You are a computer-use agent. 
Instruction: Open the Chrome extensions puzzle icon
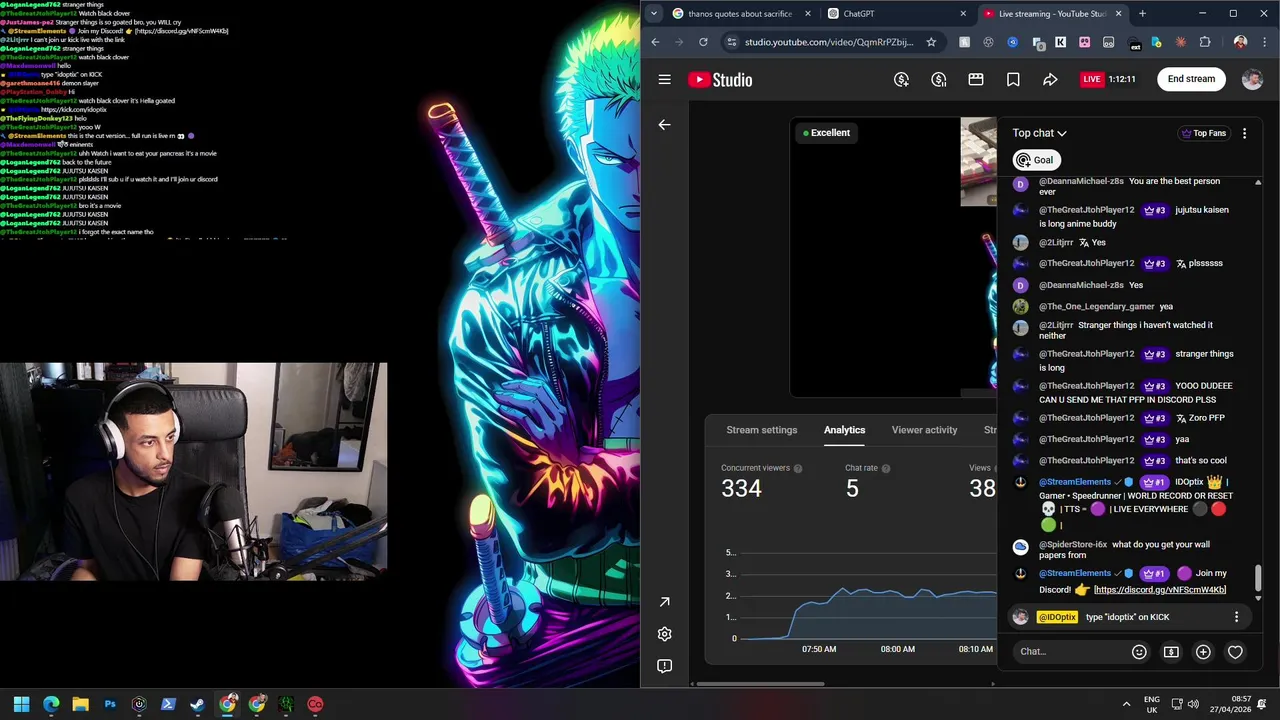[x=1204, y=42]
